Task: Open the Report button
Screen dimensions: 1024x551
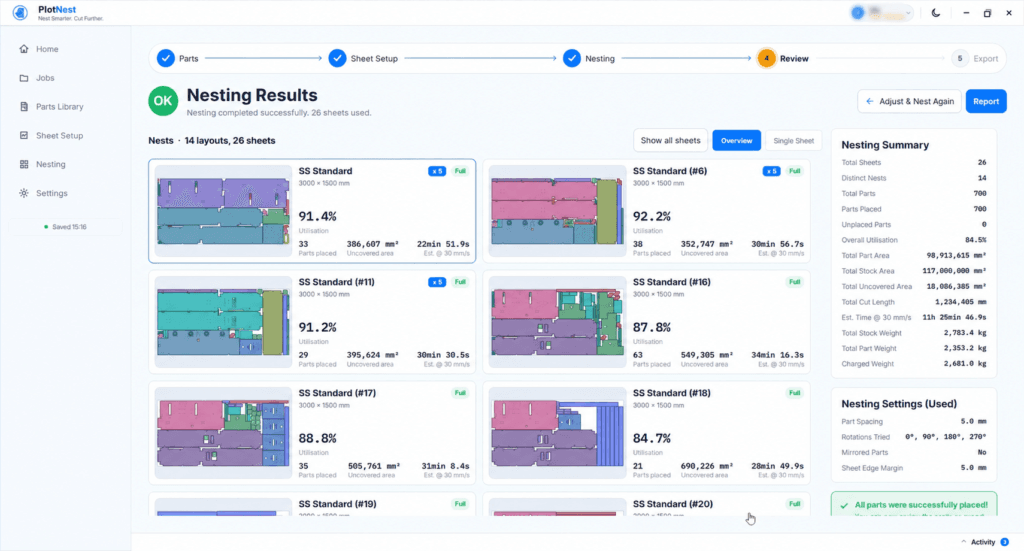Action: (985, 101)
